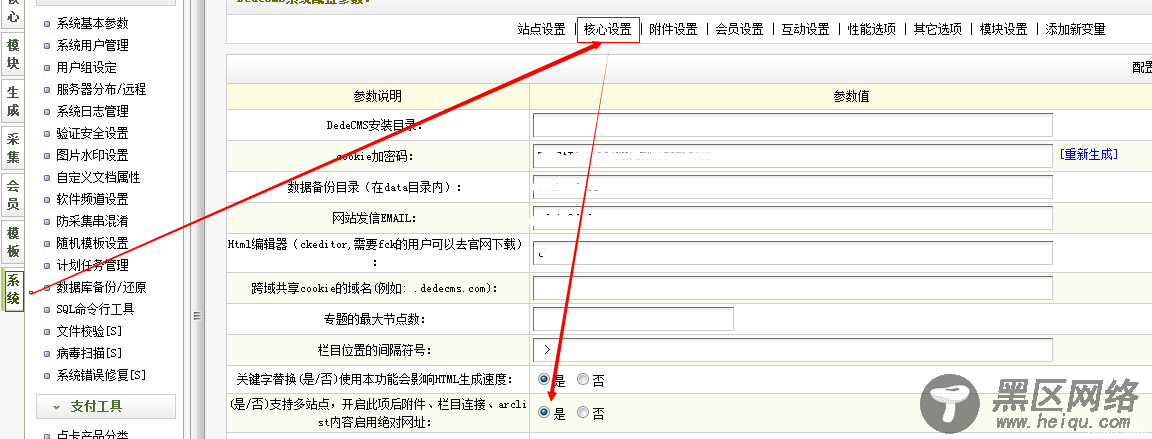1152x439 pixels.
Task: Switch to 性能选项 tab
Action: (x=871, y=29)
